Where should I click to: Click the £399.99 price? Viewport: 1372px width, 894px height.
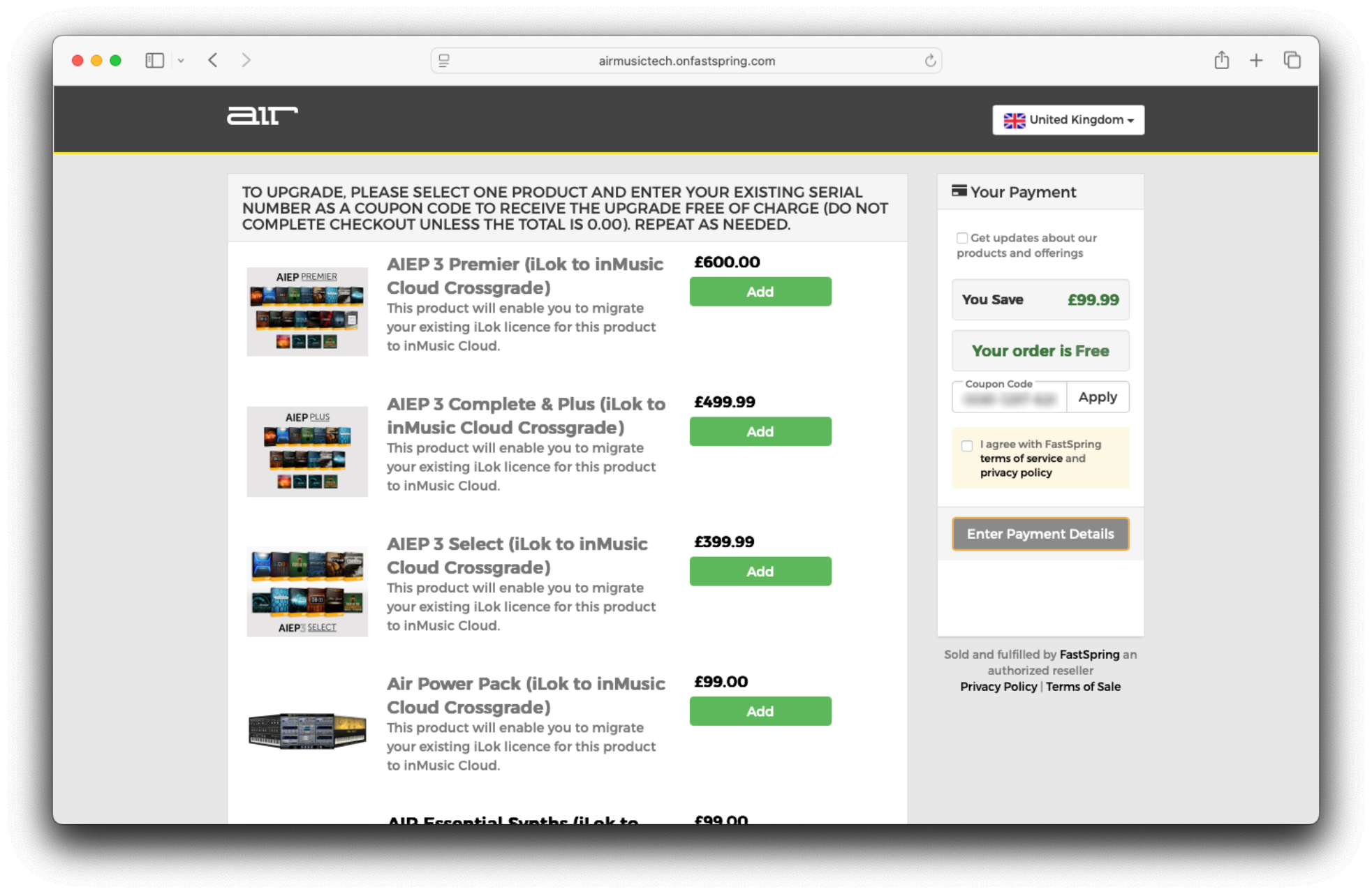724,542
